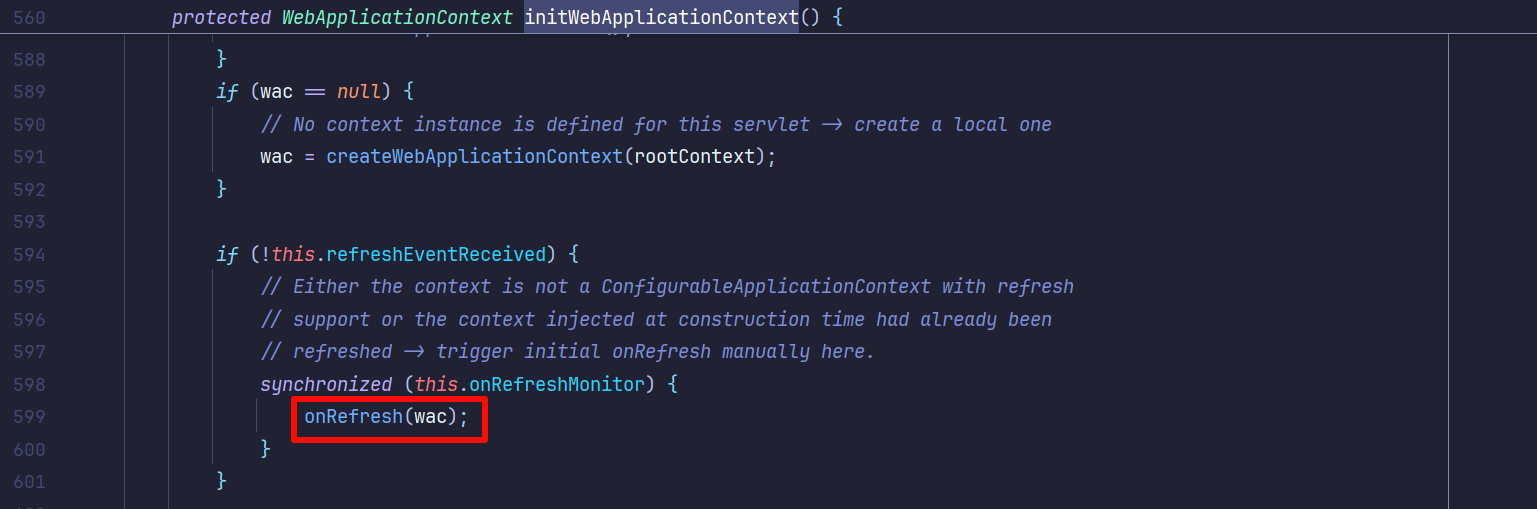This screenshot has height=509, width=1537.
Task: Click the createWebApplicationContext method call
Action: (474, 157)
